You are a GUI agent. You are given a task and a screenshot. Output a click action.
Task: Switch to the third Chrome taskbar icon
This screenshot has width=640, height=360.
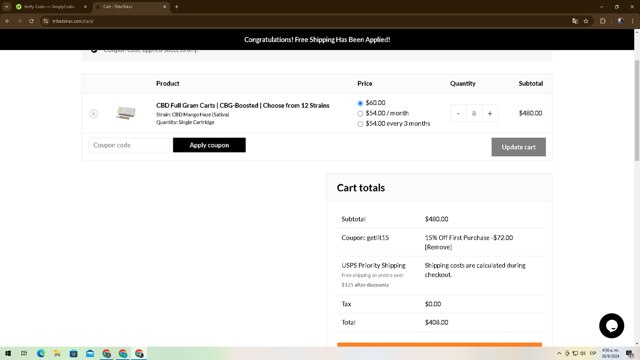[139, 353]
